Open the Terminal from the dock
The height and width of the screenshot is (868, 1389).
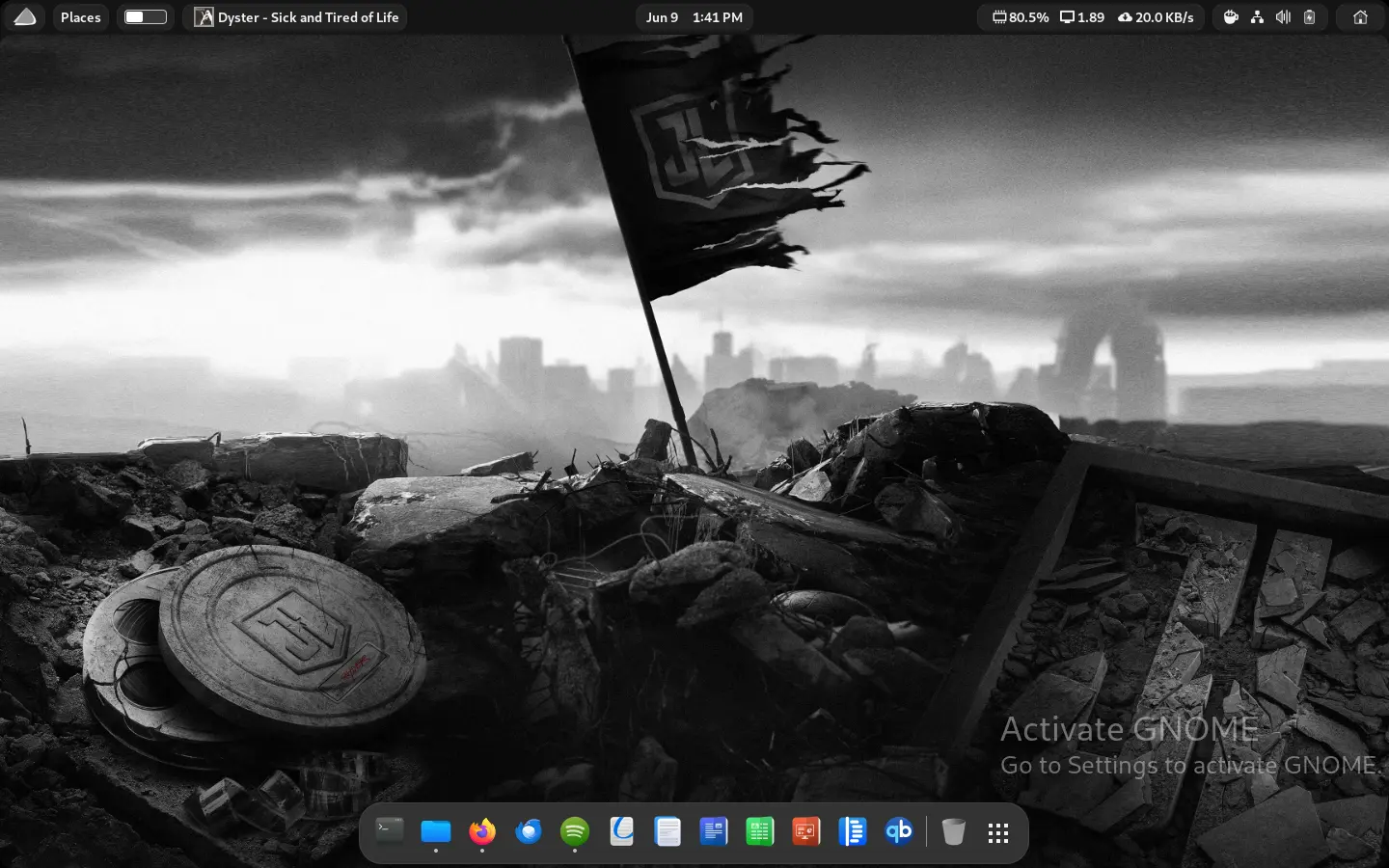390,831
